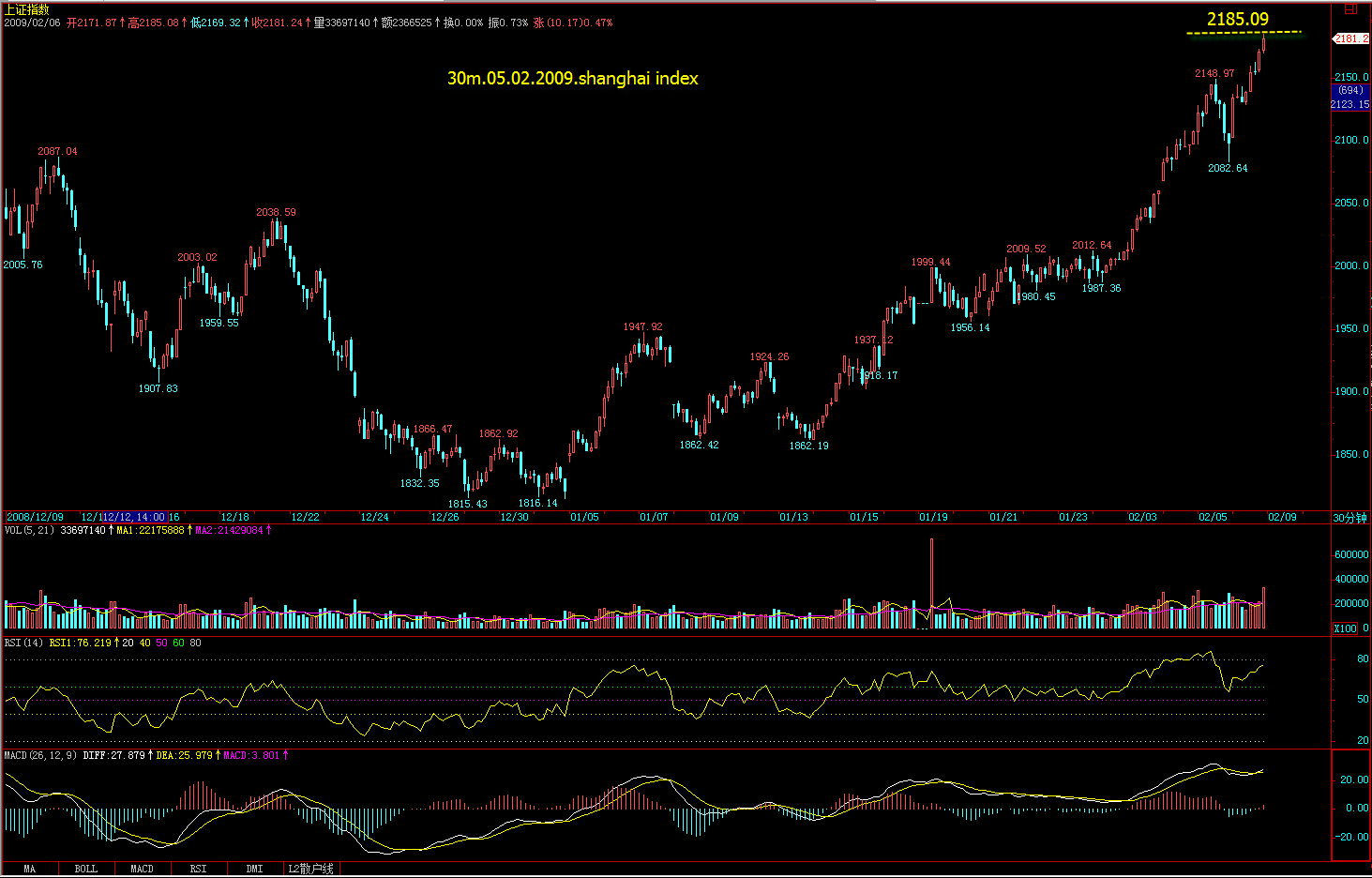Click the 1815.43 low price label
The image size is (1372, 878).
point(467,504)
